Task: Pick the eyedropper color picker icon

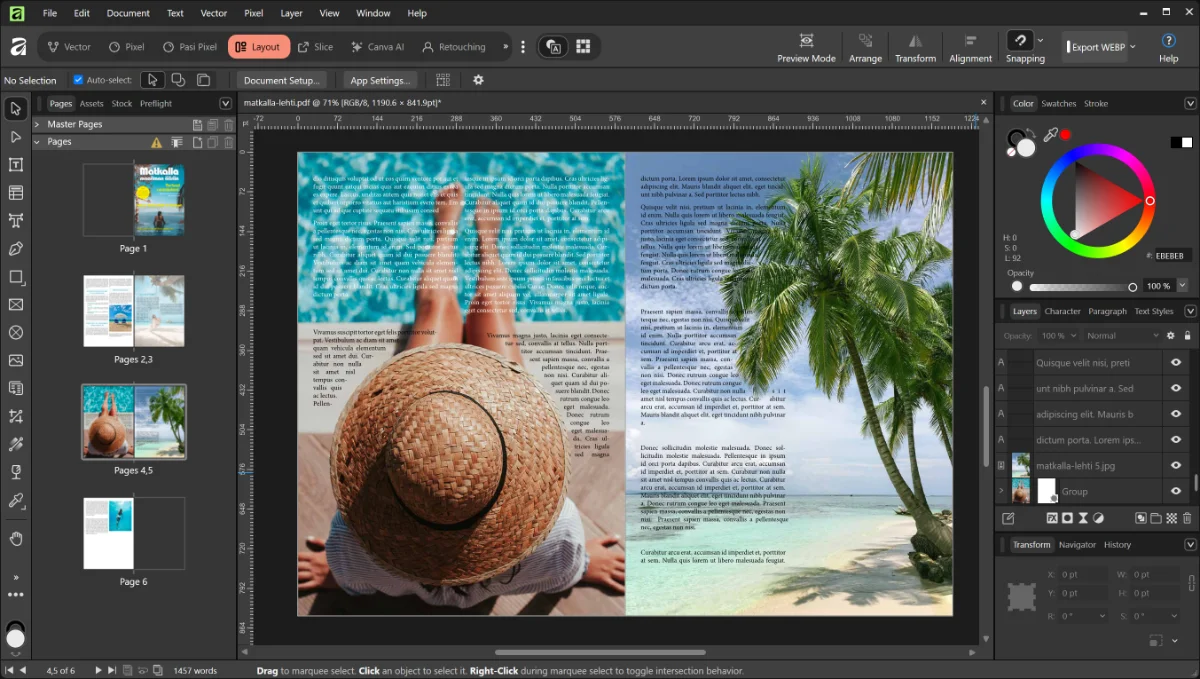Action: click(x=1050, y=134)
